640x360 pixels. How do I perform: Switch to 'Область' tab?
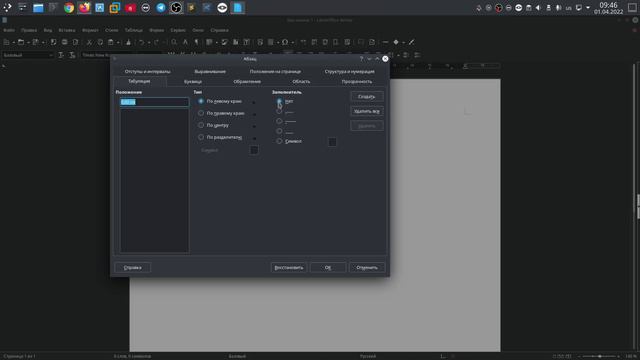click(301, 82)
